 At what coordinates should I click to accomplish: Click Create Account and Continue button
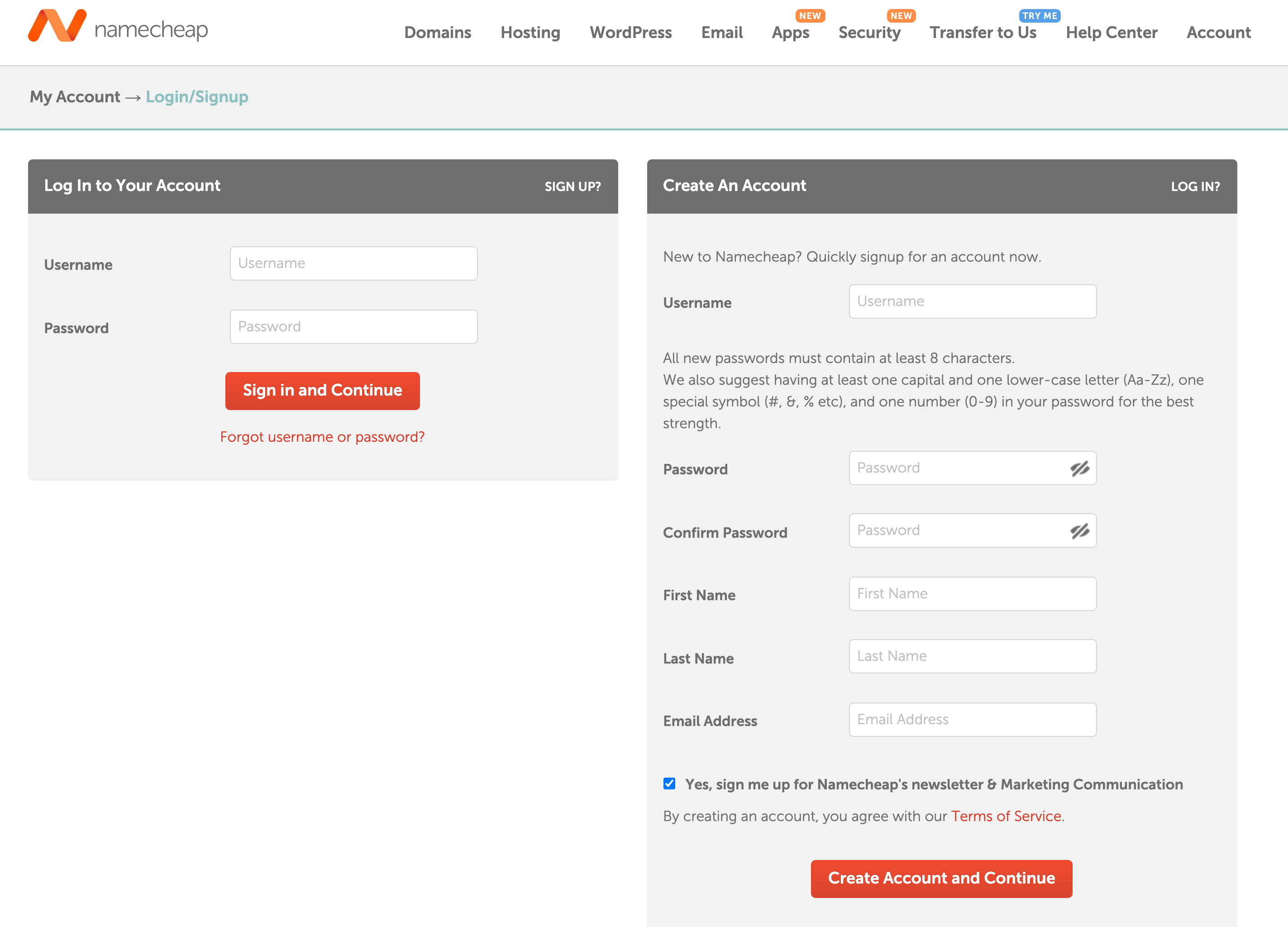point(942,879)
